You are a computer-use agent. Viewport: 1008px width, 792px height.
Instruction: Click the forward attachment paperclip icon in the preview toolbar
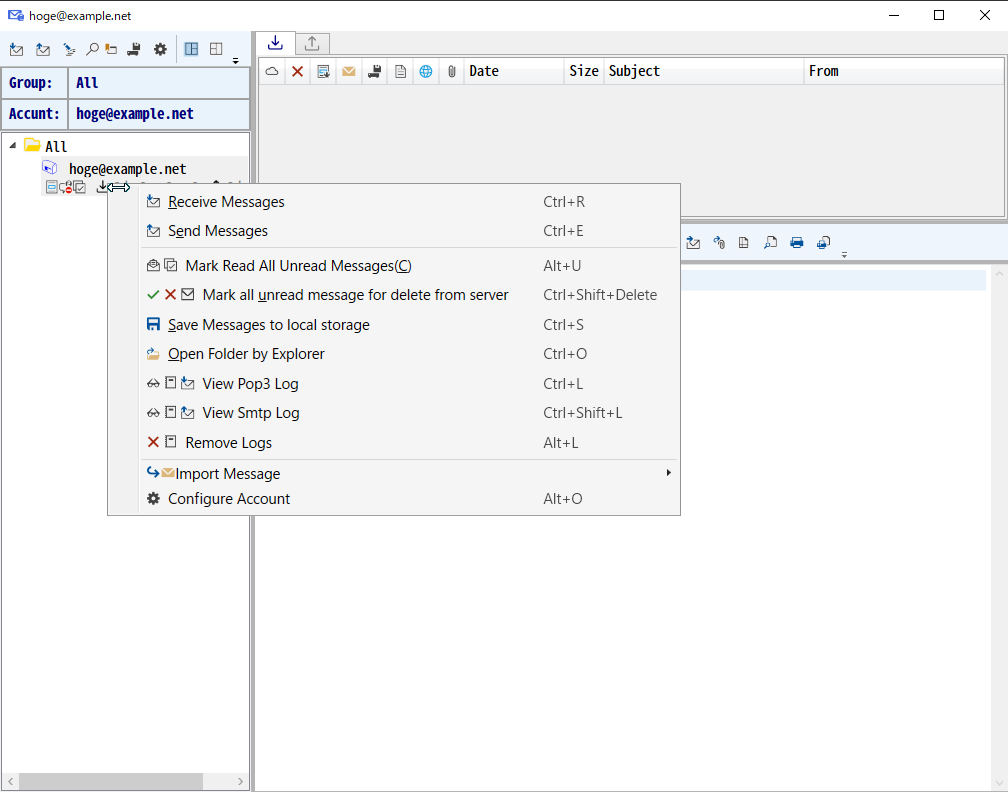point(719,242)
